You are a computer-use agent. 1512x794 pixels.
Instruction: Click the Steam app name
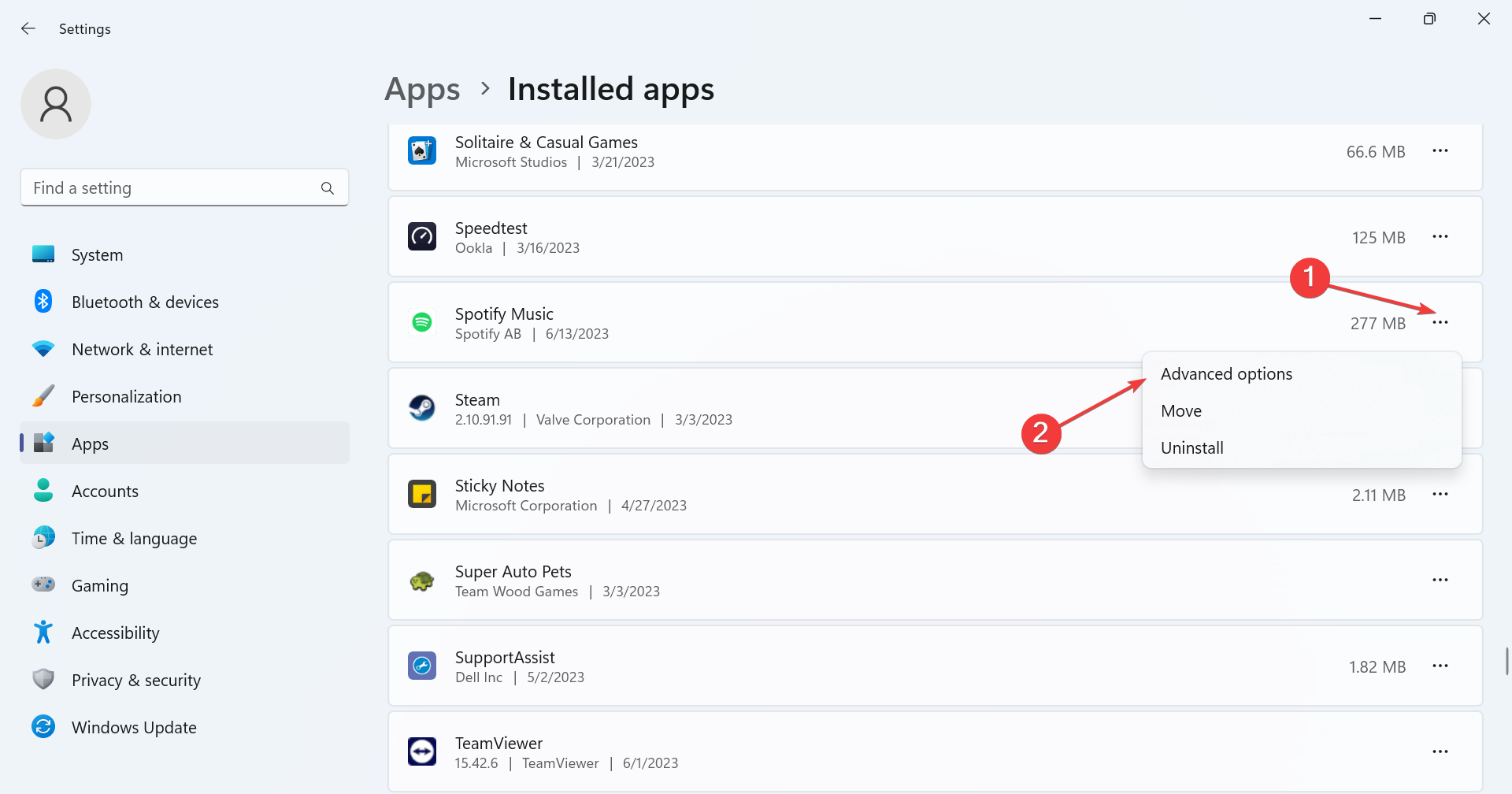click(x=477, y=400)
